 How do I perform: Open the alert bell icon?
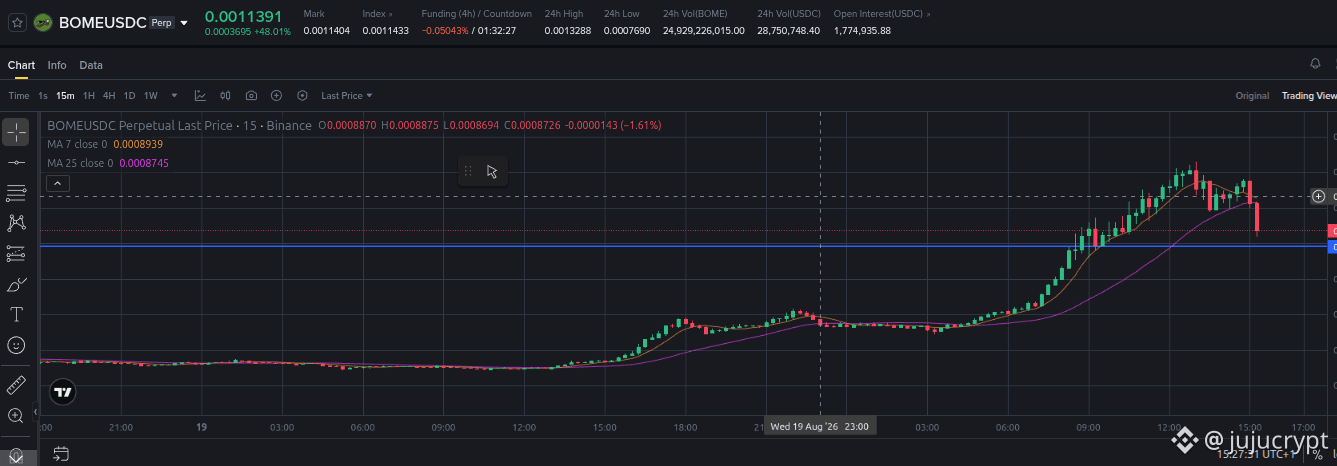[x=1315, y=64]
